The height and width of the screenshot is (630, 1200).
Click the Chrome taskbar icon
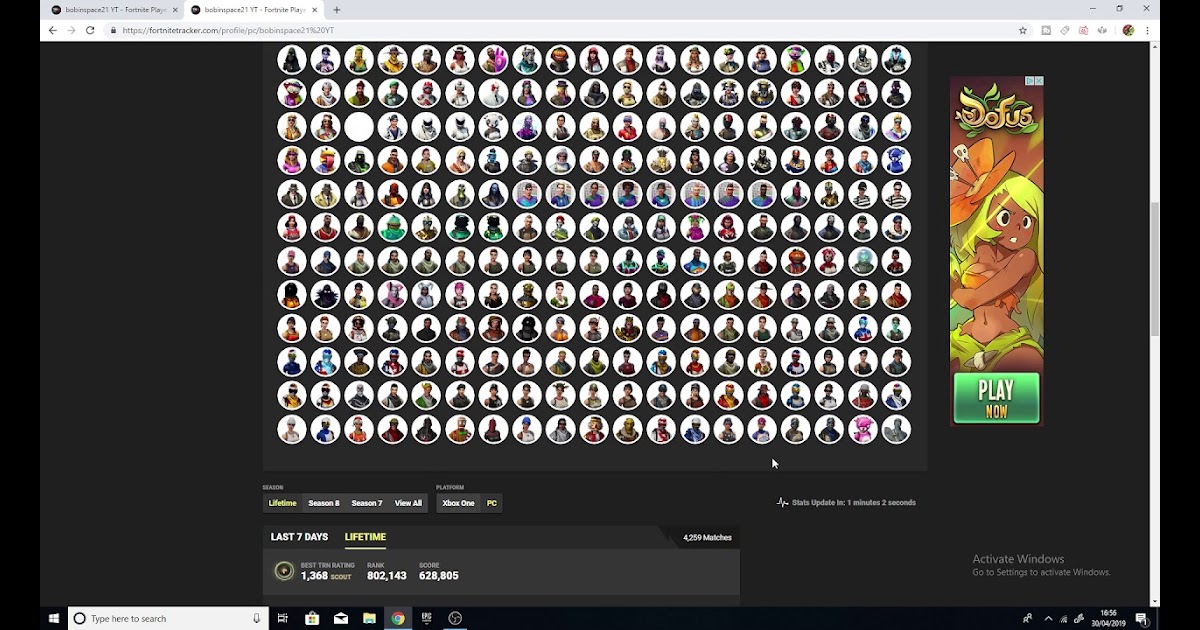[398, 619]
